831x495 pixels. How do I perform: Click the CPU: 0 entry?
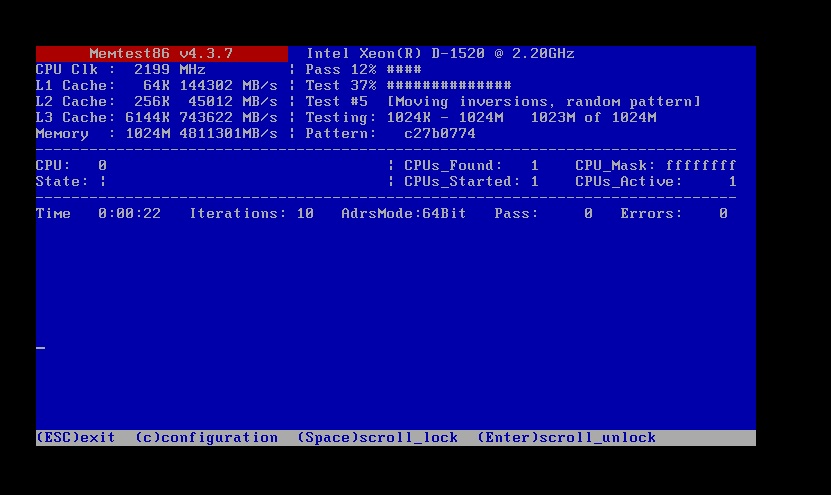pyautogui.click(x=71, y=165)
